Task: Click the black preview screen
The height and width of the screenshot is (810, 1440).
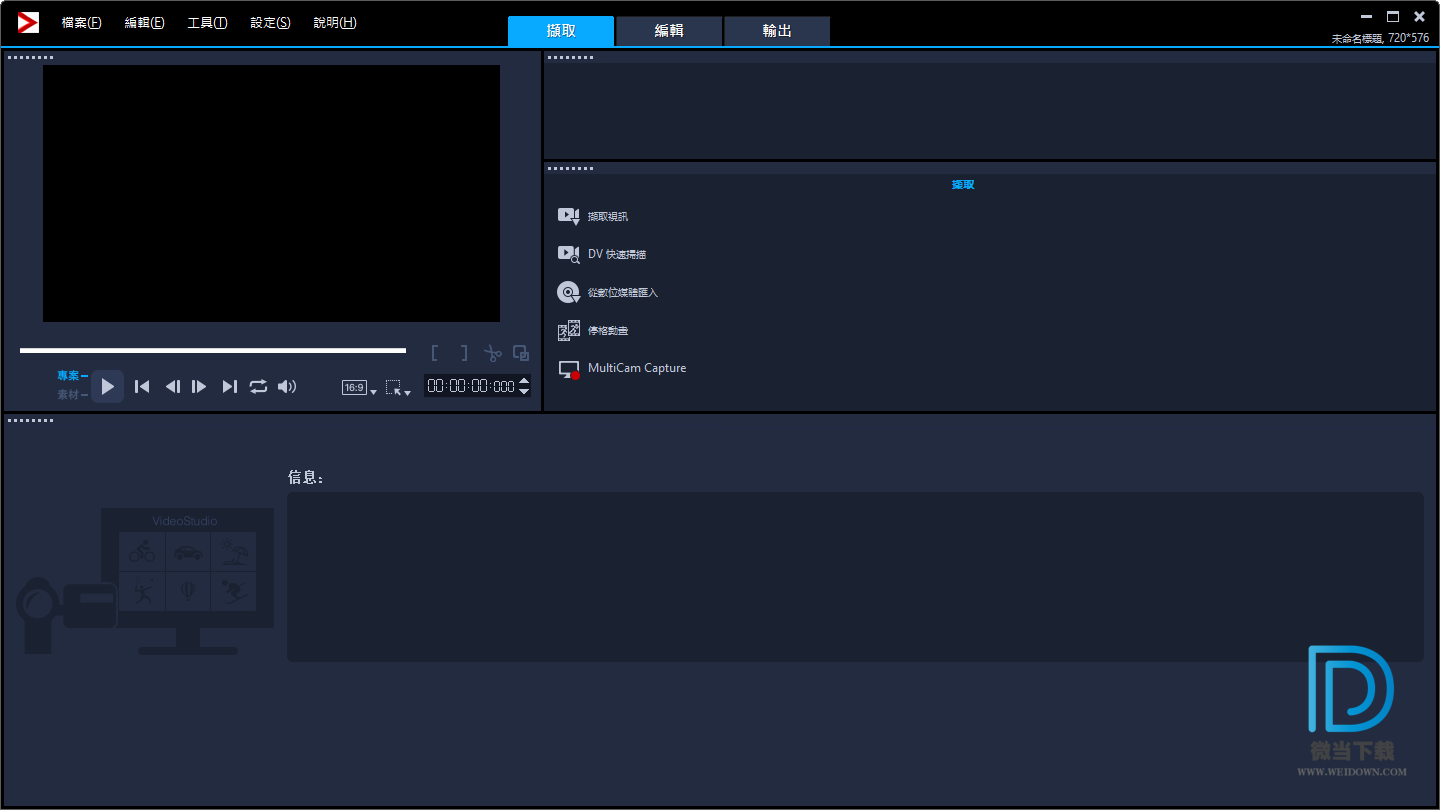Action: [x=271, y=193]
